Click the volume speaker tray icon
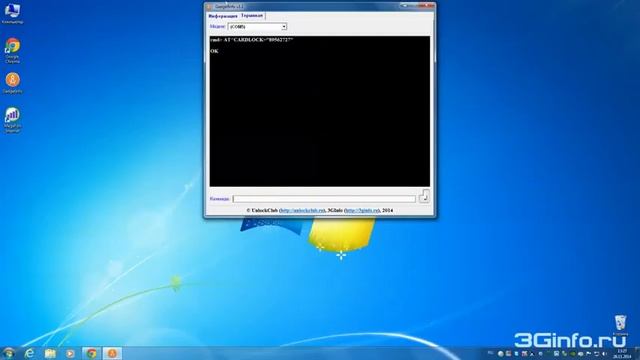 [x=604, y=354]
